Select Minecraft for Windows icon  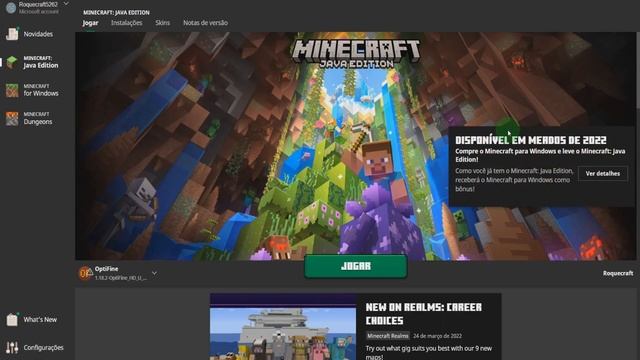12,90
